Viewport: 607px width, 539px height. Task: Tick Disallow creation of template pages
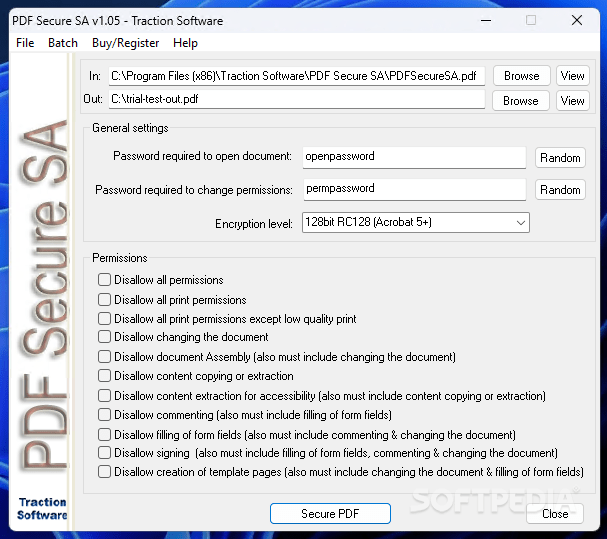(104, 472)
